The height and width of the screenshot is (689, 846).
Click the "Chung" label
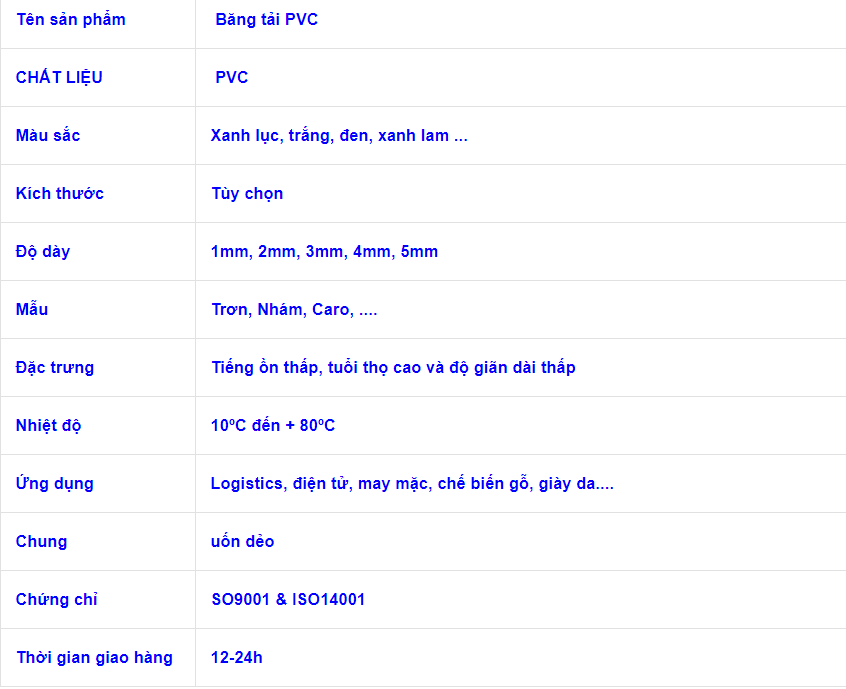pyautogui.click(x=41, y=542)
